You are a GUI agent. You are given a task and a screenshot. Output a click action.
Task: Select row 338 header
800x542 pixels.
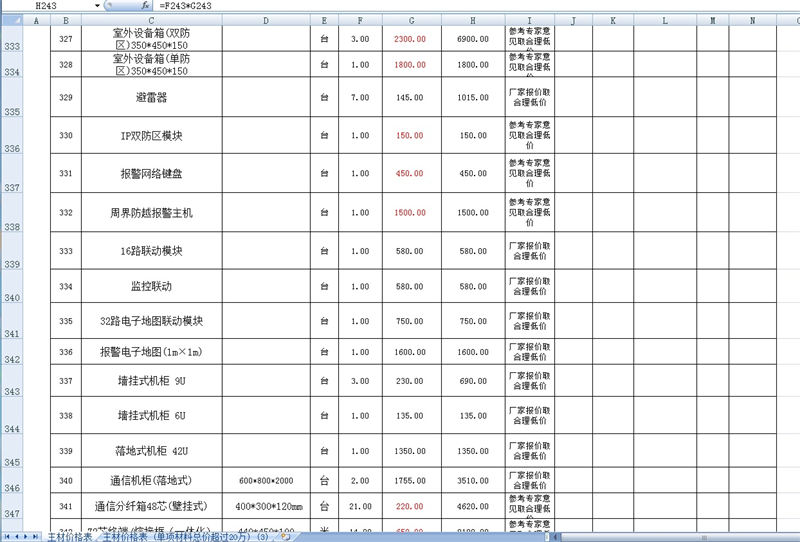[12, 212]
